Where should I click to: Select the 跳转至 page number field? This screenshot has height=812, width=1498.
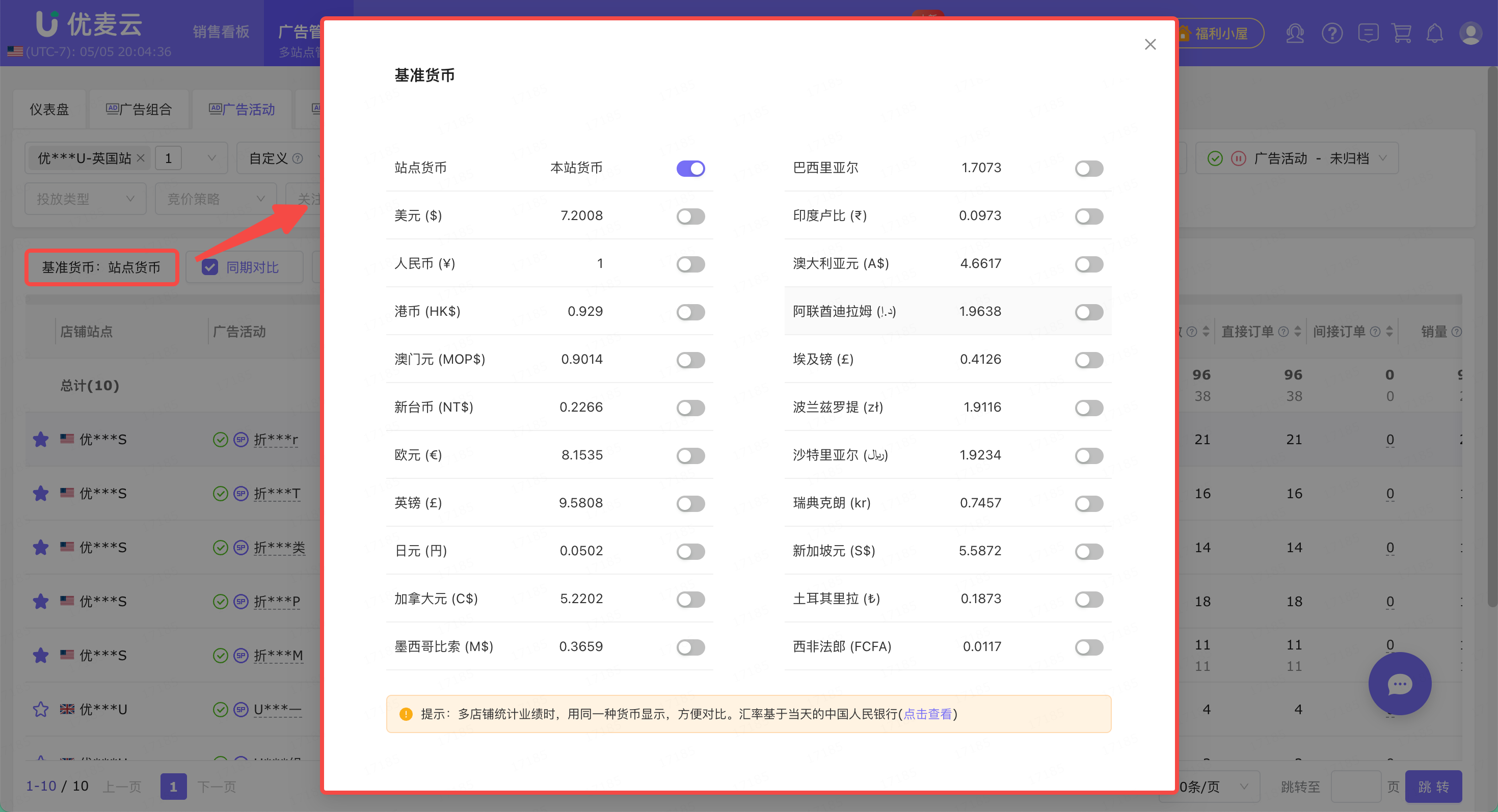point(1355,787)
